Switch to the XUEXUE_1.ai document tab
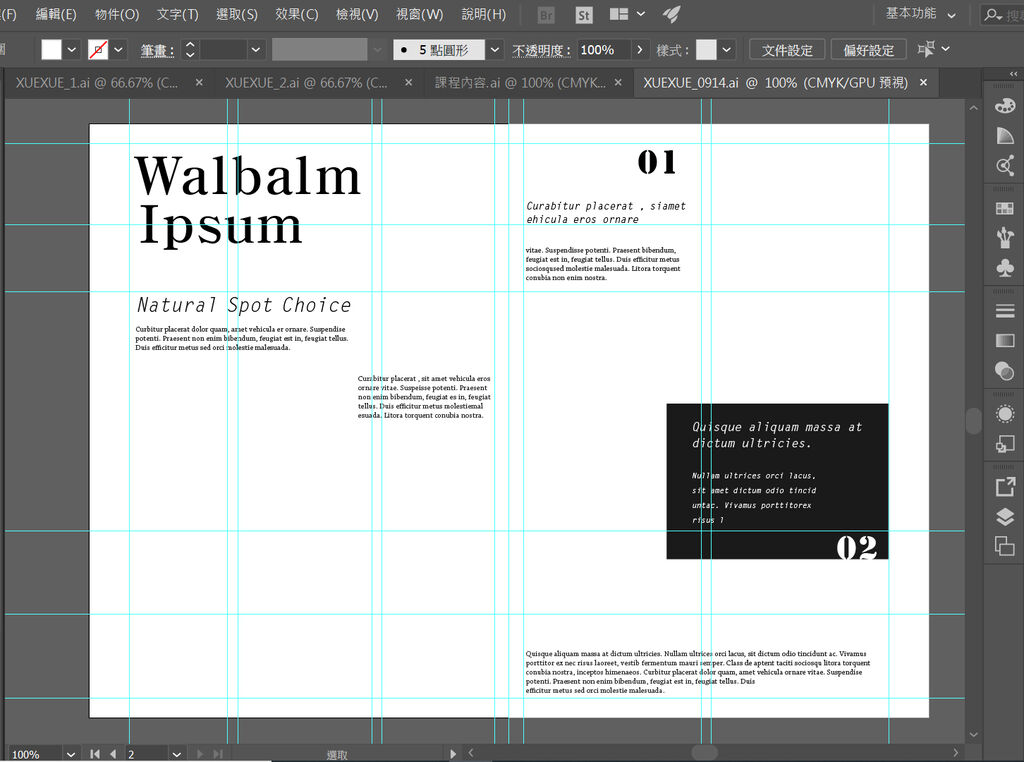1024x762 pixels. click(x=97, y=83)
